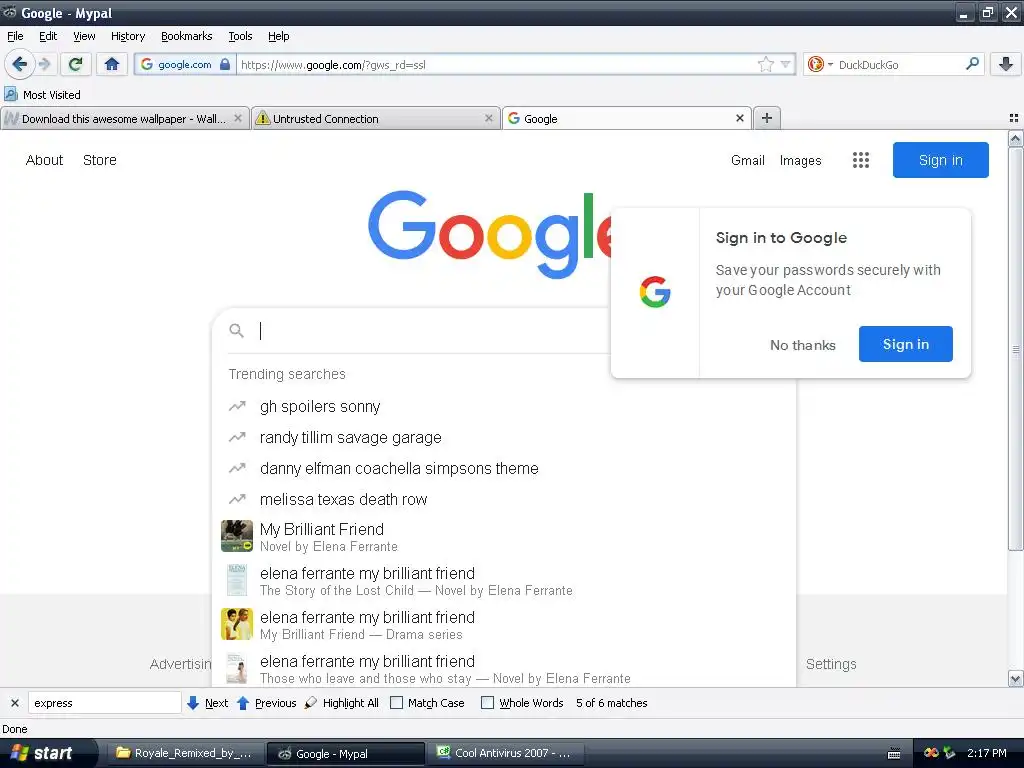Reload the current page
This screenshot has height=768, width=1024.
coord(76,64)
